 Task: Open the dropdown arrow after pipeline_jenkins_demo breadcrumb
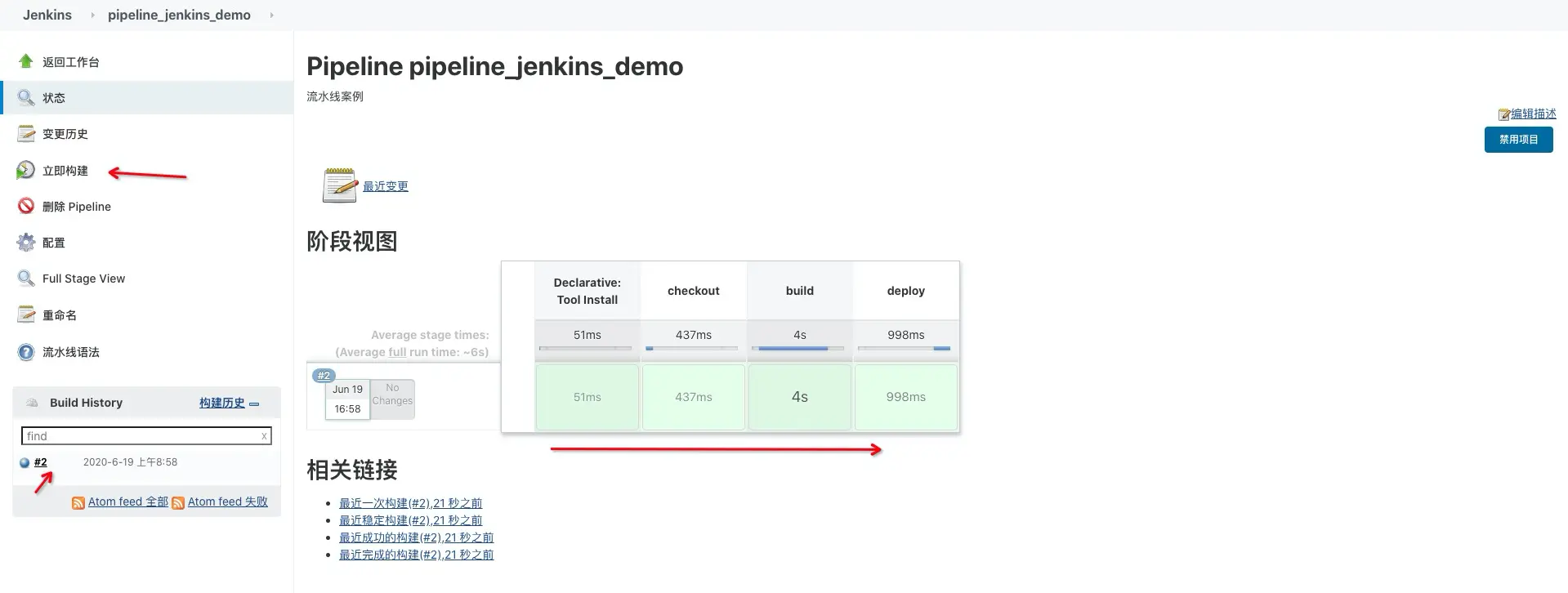[x=271, y=15]
